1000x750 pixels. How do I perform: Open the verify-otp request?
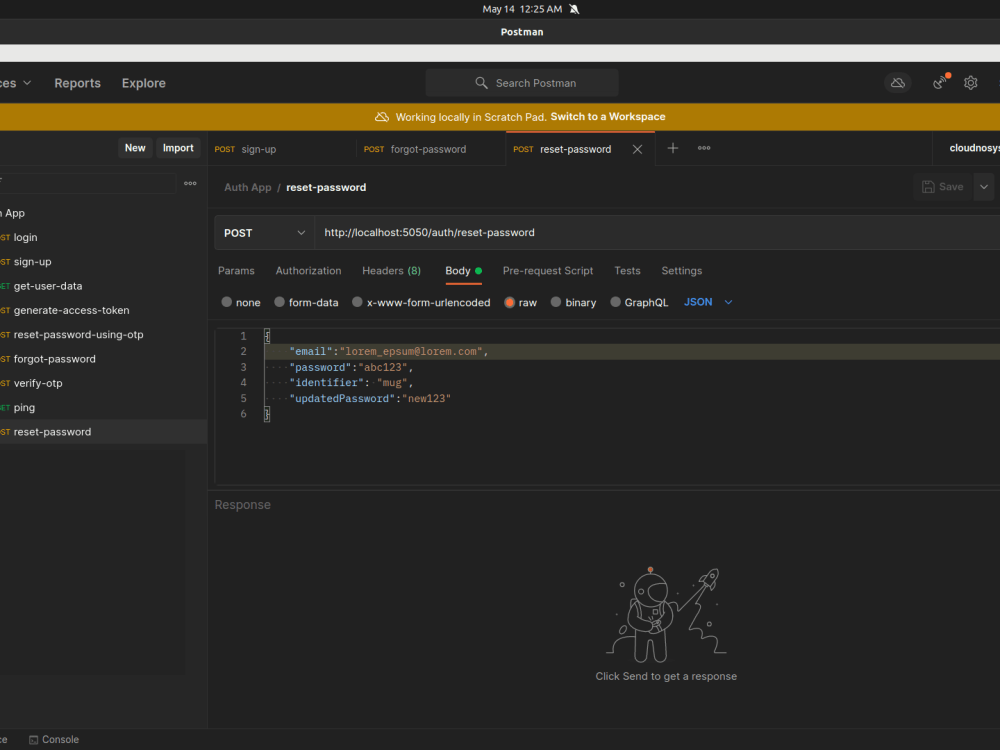[x=103, y=383]
